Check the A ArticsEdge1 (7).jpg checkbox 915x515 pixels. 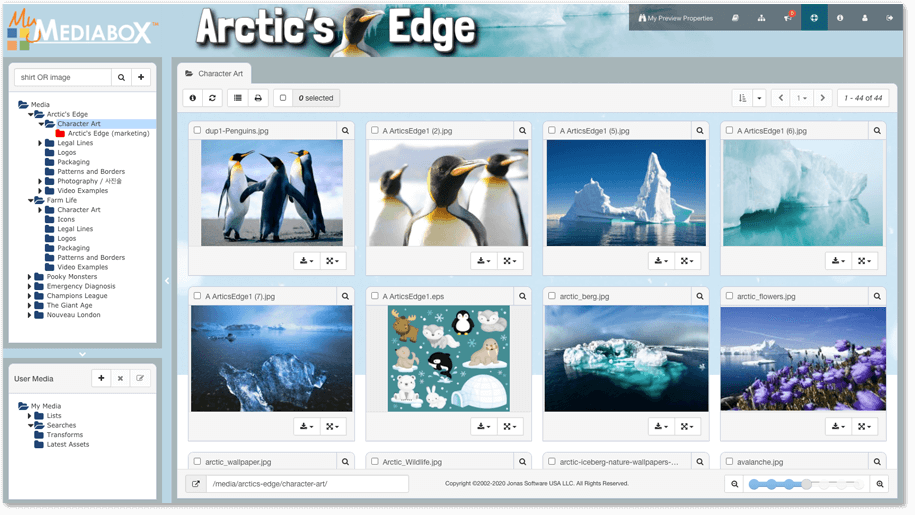(x=197, y=296)
